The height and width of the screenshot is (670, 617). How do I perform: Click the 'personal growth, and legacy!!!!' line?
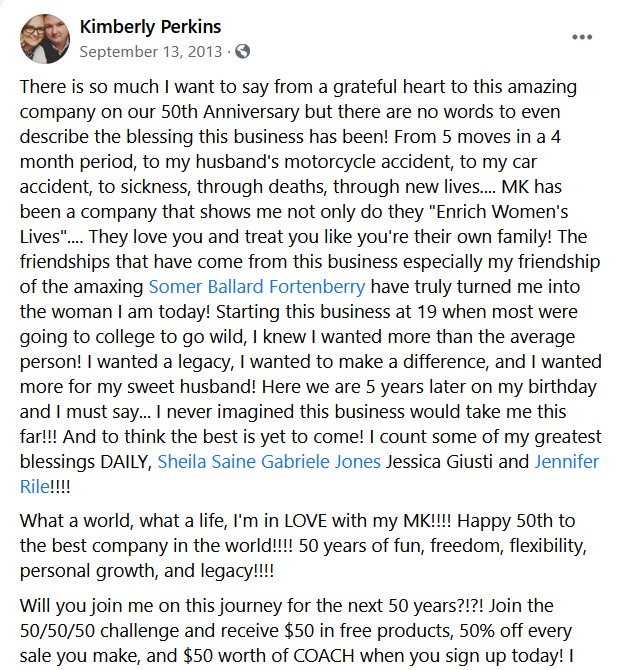pyautogui.click(x=147, y=571)
